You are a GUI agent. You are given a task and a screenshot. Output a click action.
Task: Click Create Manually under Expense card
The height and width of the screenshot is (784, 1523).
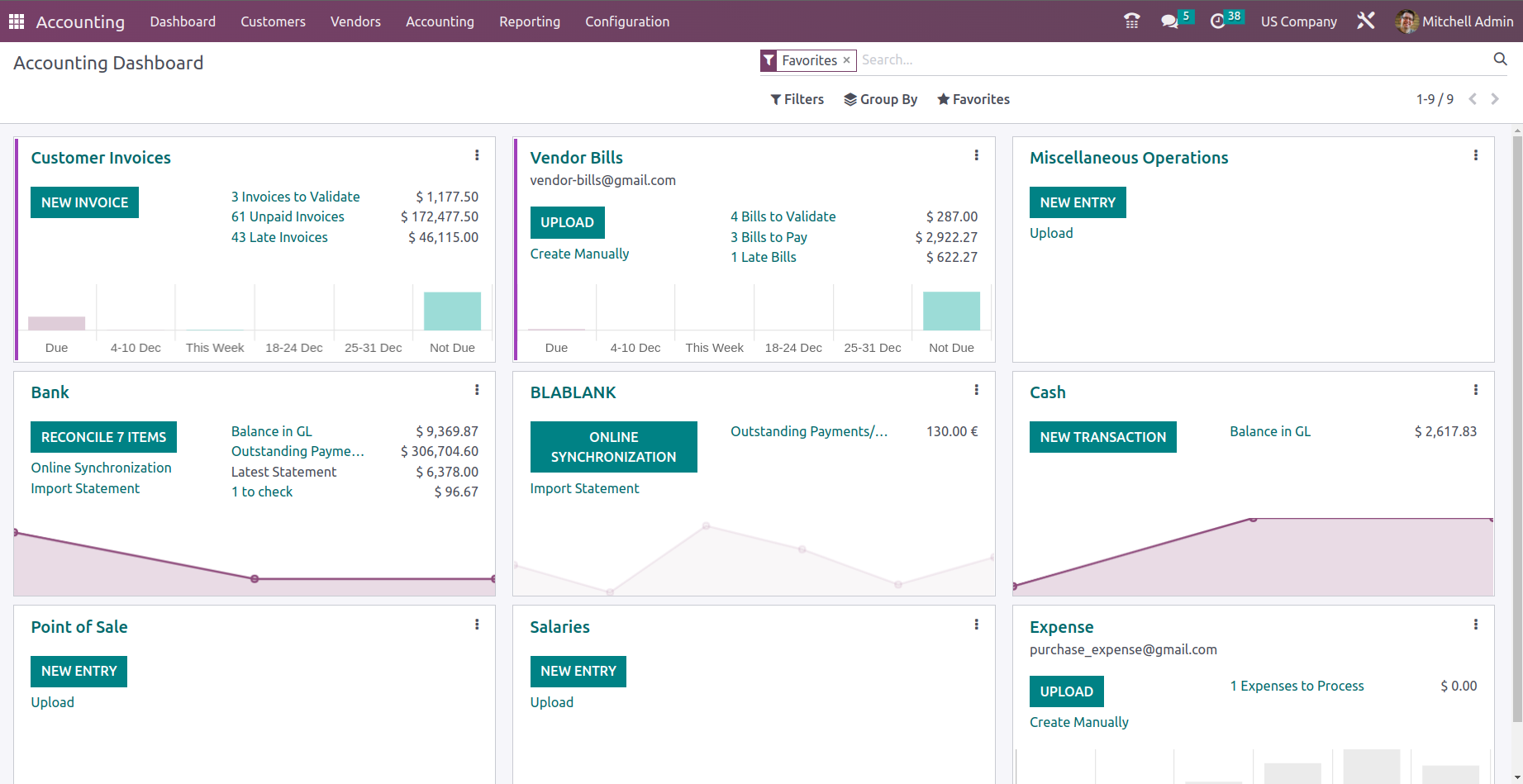pyautogui.click(x=1079, y=722)
